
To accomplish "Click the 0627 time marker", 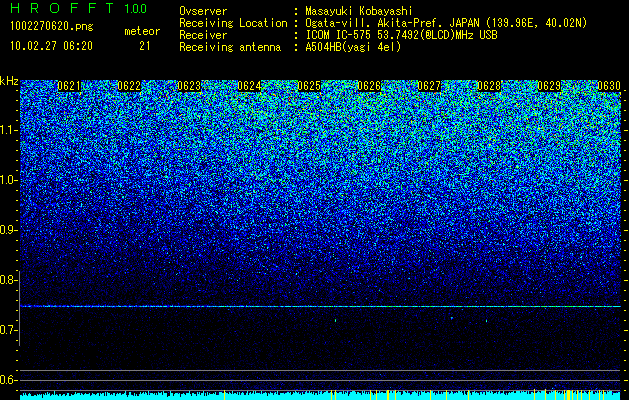I will 429,86.
